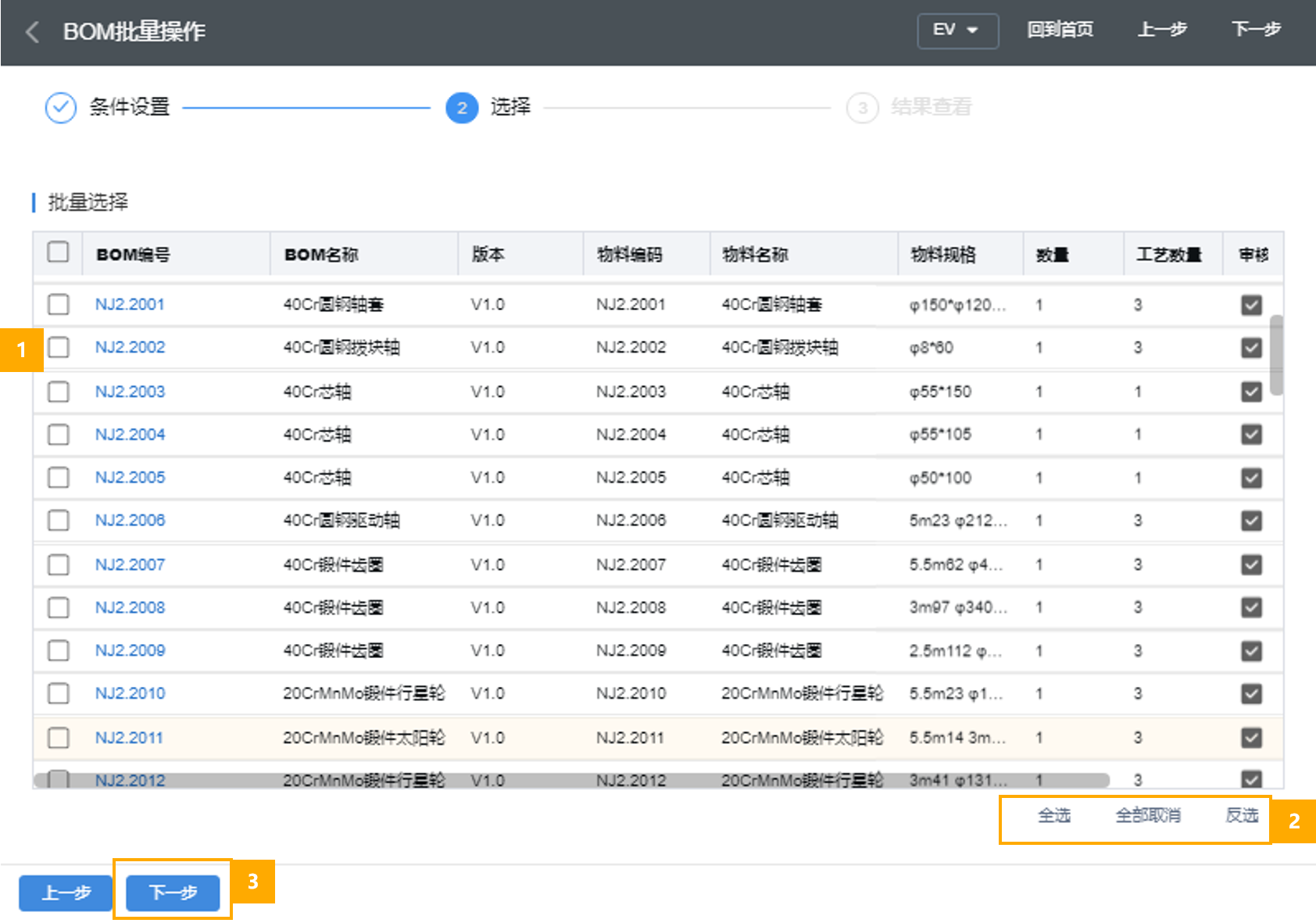The height and width of the screenshot is (923, 1316).
Task: Click the vertical scrollbar of the table
Action: 1276,356
